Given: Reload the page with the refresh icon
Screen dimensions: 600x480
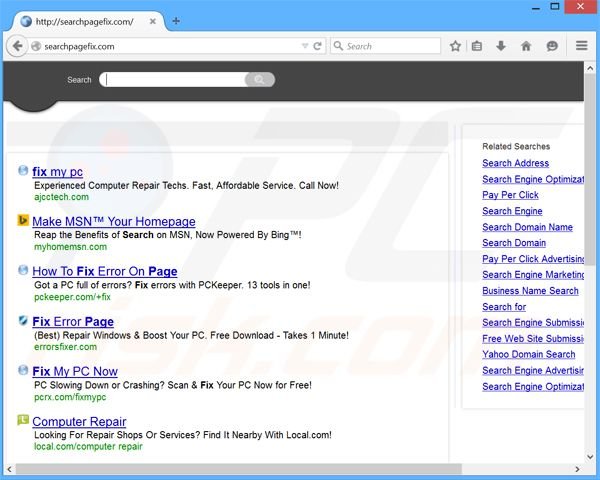Looking at the screenshot, I should point(317,46).
